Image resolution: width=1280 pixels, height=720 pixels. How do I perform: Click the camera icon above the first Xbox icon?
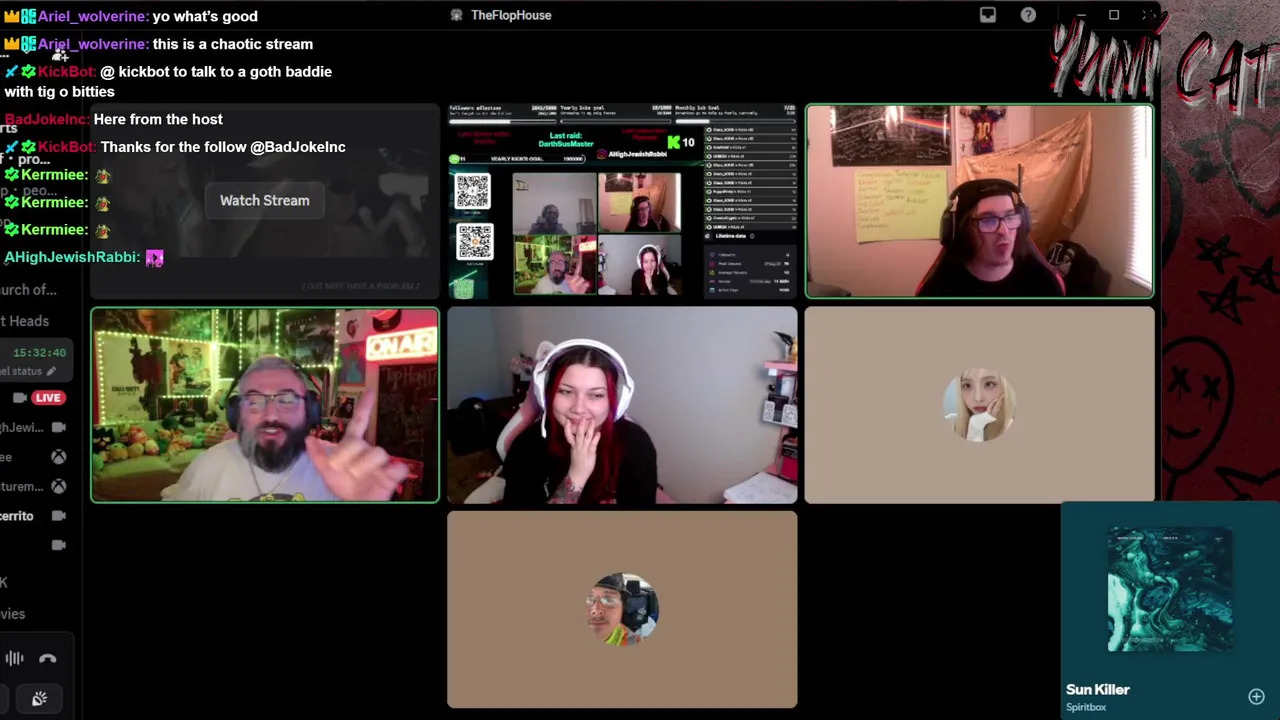[59, 428]
